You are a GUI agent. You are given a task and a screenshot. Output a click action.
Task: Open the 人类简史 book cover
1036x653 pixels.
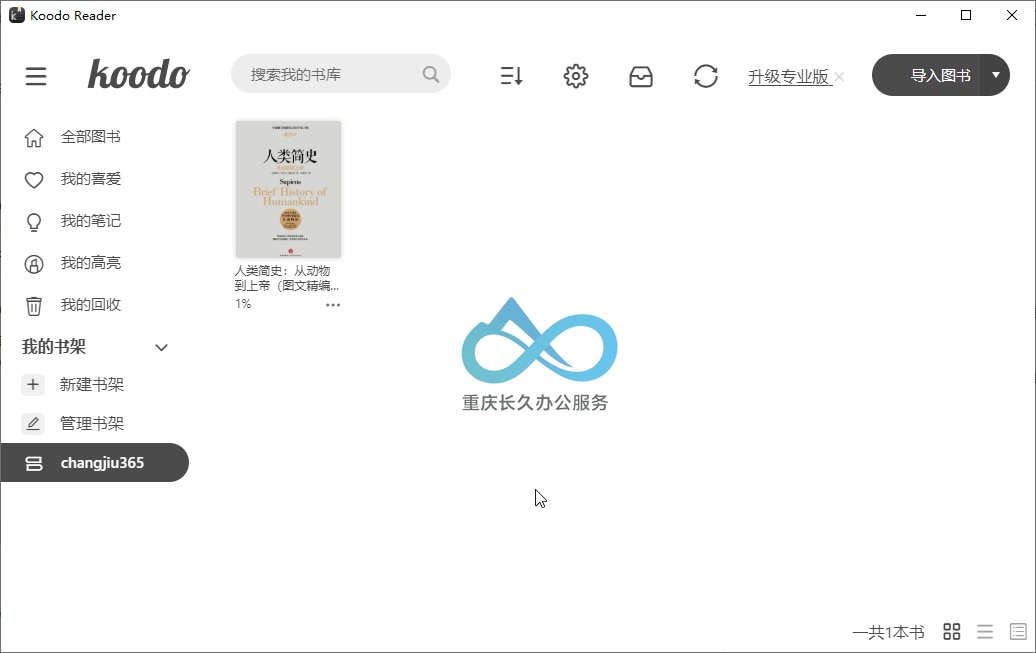coord(288,189)
